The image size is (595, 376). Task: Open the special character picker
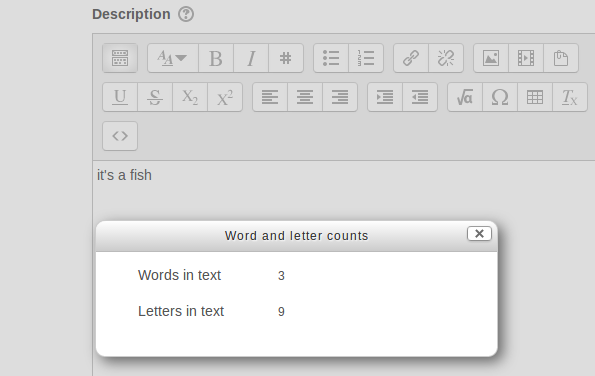click(500, 97)
